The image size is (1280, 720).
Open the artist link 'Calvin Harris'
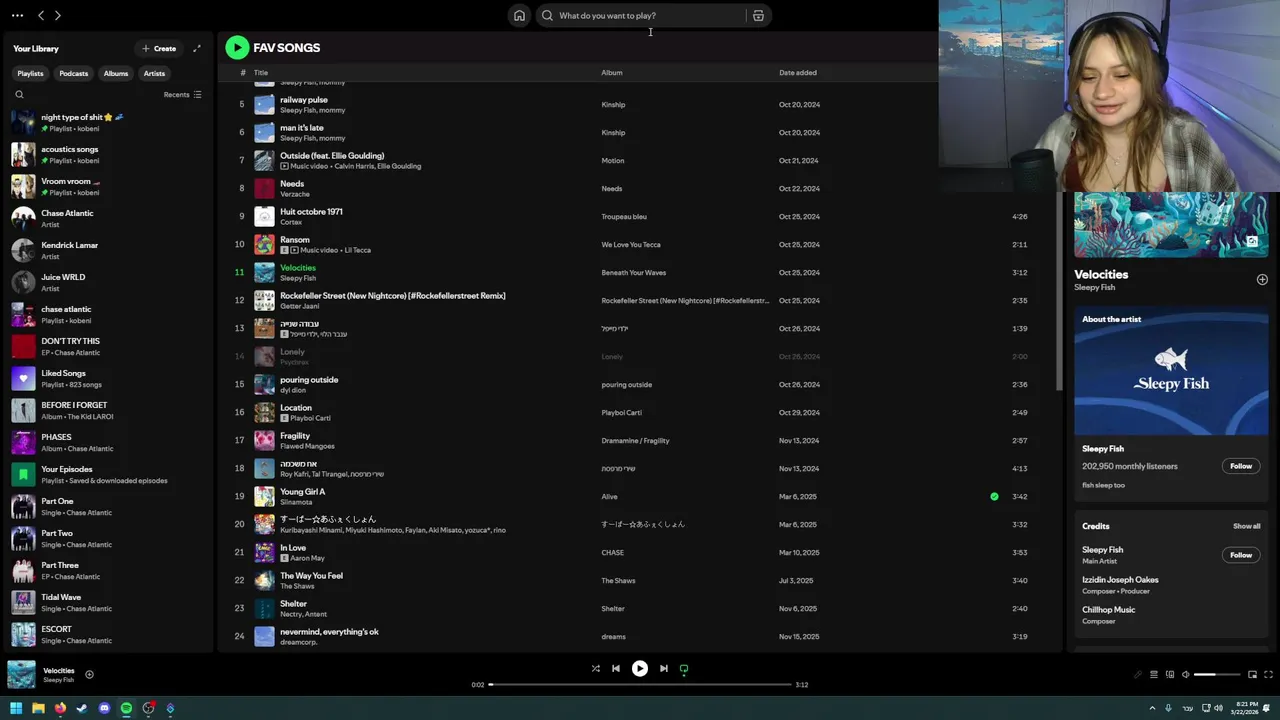coord(356,166)
